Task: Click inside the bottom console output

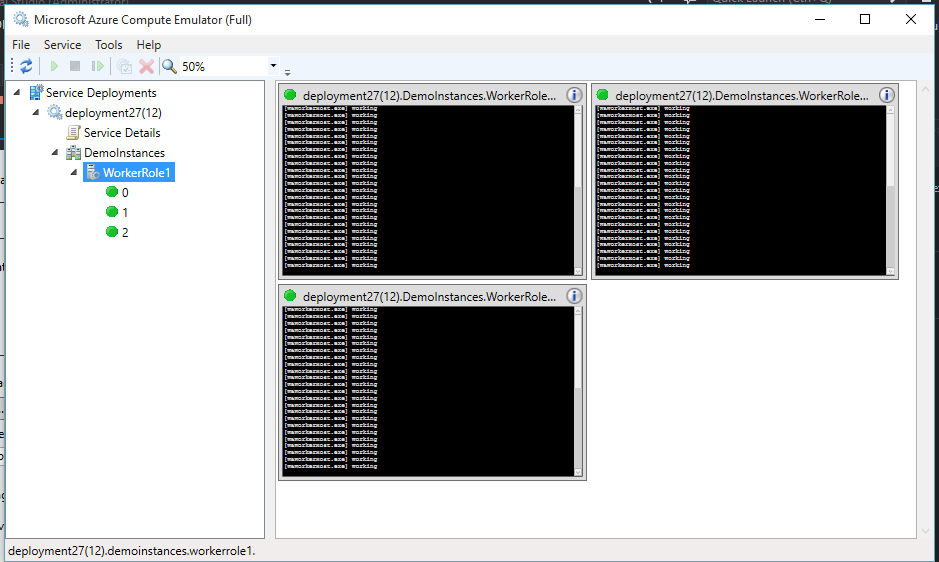Action: point(428,391)
